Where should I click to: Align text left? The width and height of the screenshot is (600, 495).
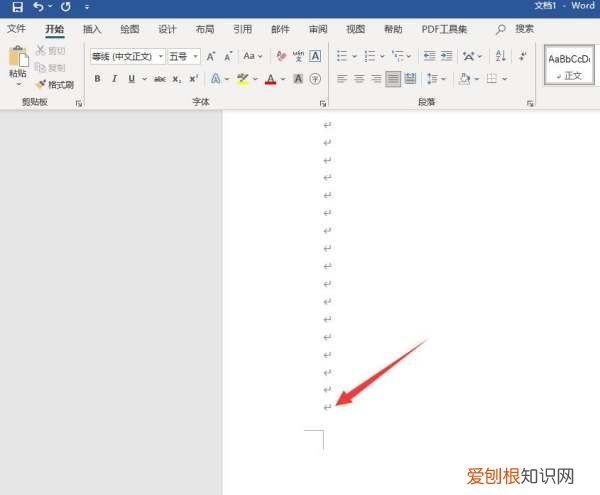(342, 79)
